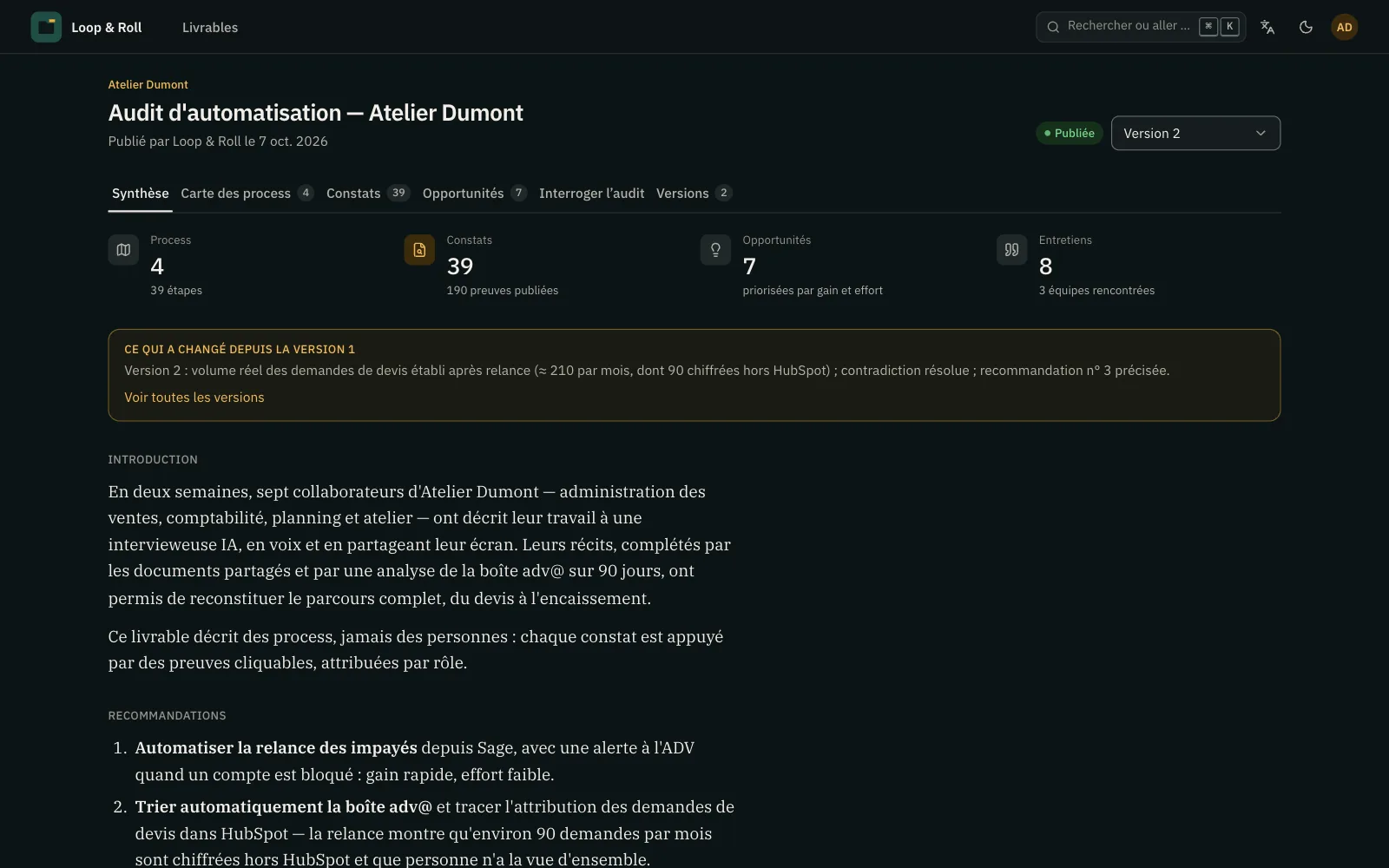Viewport: 1389px width, 868px height.
Task: Click the Atelier Dumont breadcrumb link
Action: pos(148,84)
